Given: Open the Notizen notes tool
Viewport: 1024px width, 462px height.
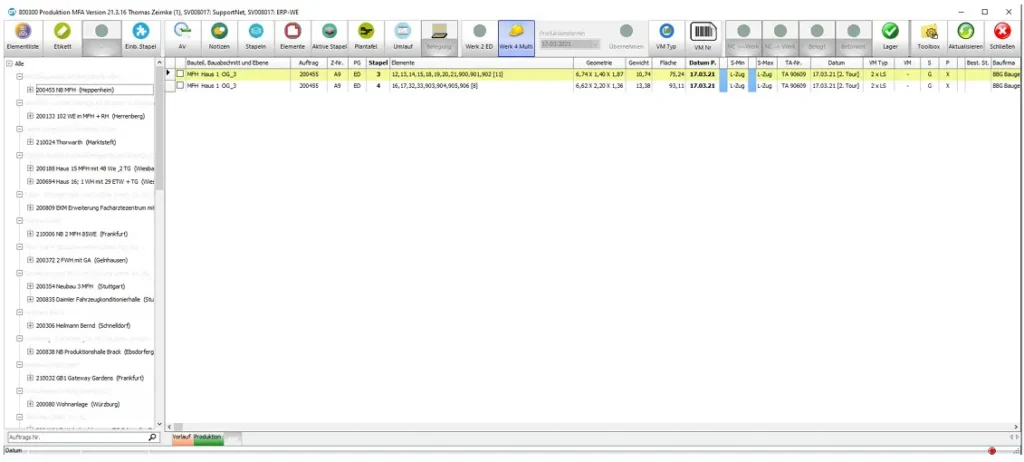Looking at the screenshot, I should pyautogui.click(x=218, y=35).
